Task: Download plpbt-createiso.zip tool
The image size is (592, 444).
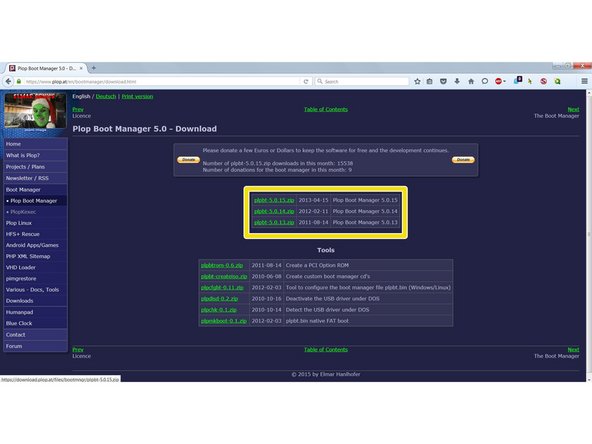Action: (224, 276)
